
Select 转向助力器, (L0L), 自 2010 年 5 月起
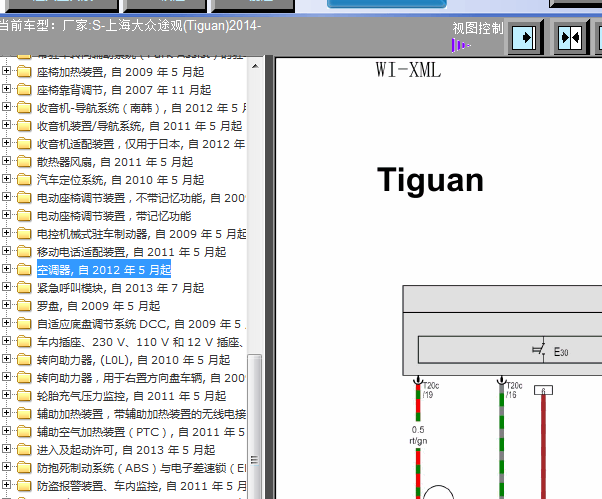[x=133, y=360]
